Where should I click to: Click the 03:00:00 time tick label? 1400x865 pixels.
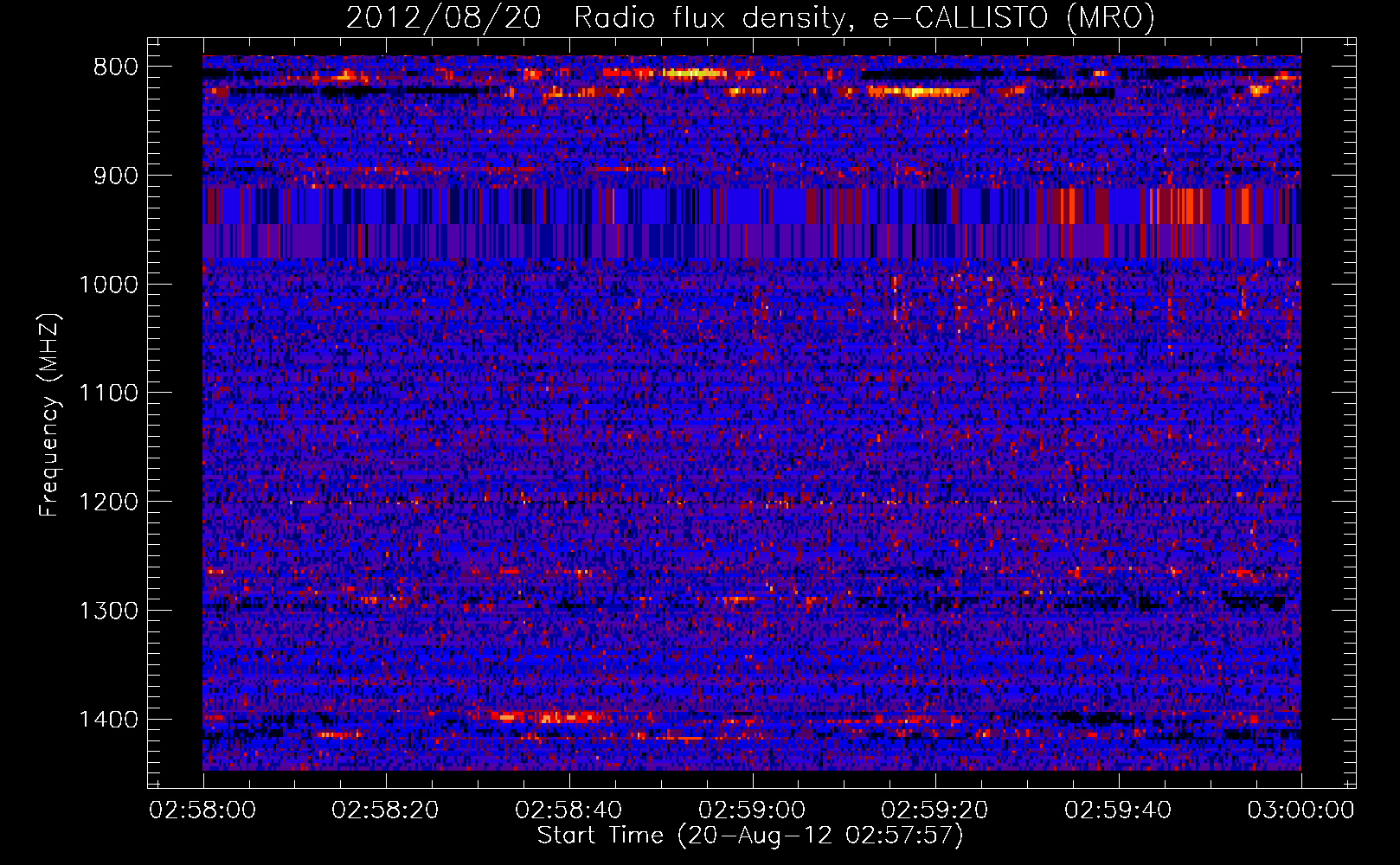[x=1300, y=811]
